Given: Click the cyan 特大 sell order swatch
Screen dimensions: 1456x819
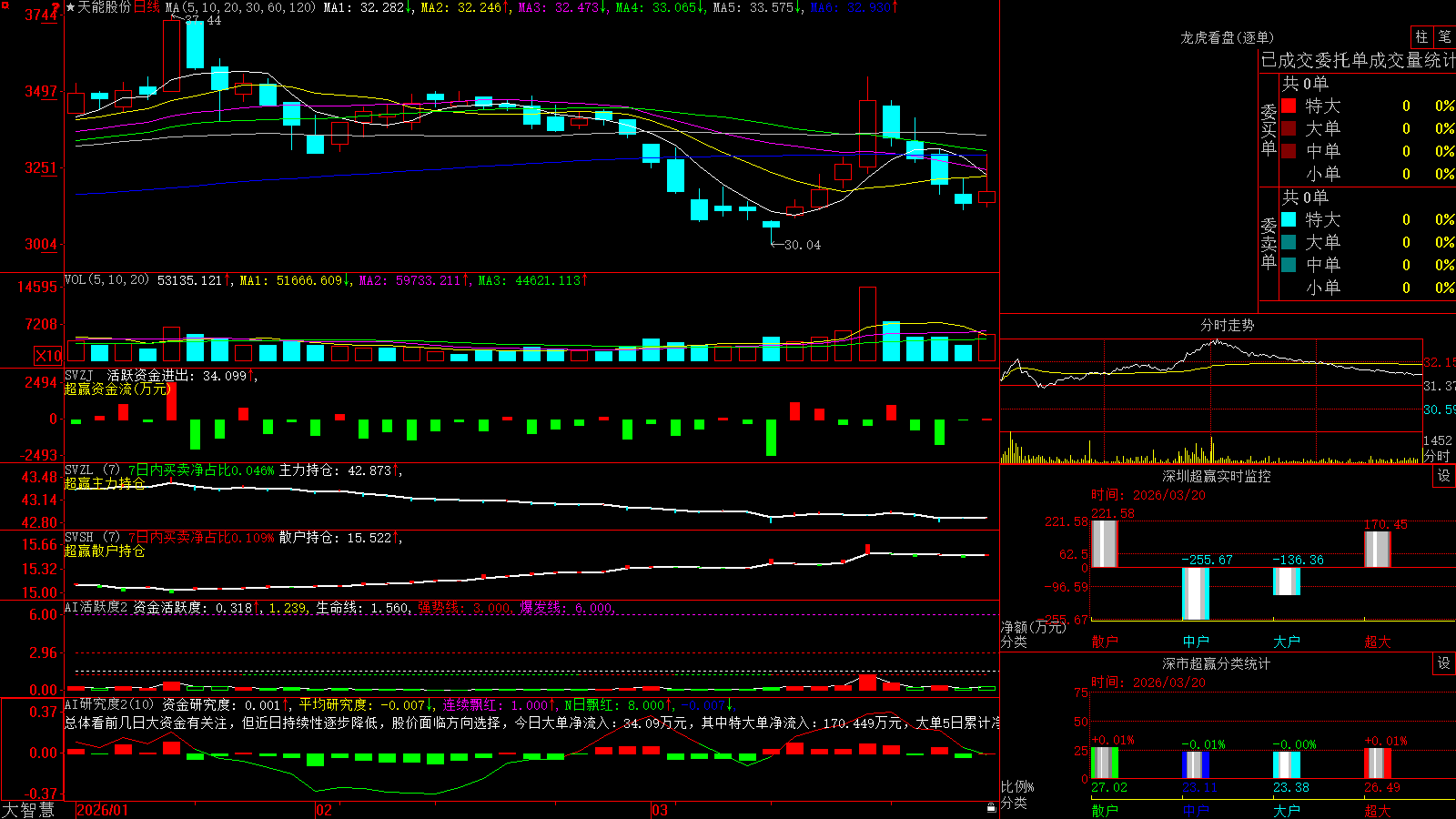Looking at the screenshot, I should click(x=1289, y=219).
